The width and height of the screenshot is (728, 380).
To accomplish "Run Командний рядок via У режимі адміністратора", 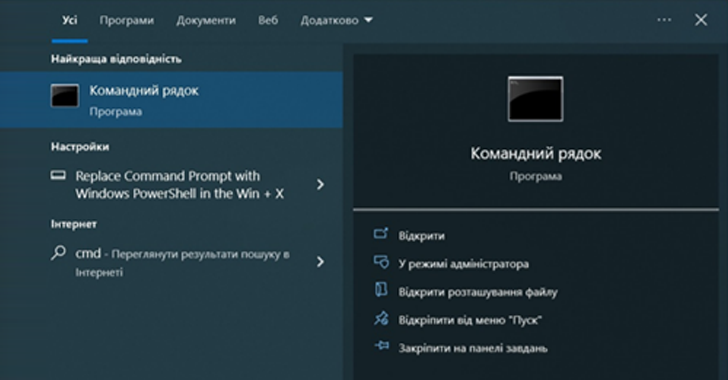I will (x=463, y=264).
